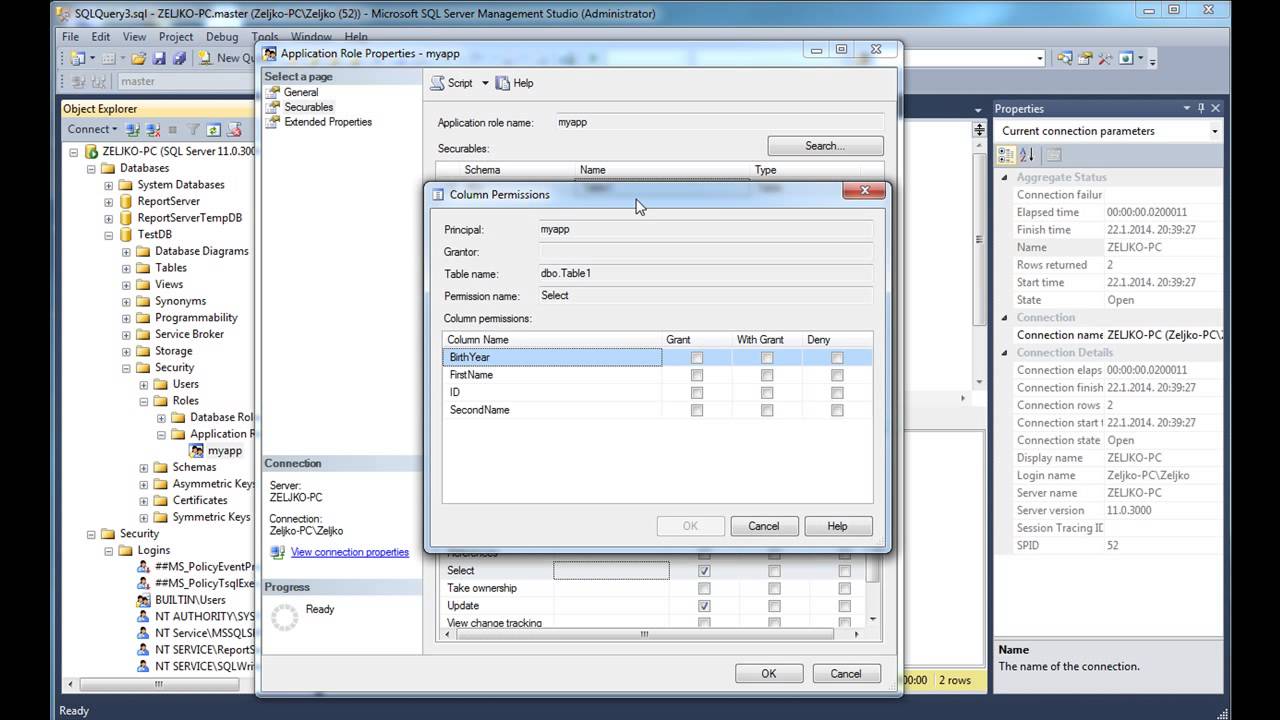Collapse the Logins tree node
Screen dimensions: 1280x720
(109, 551)
